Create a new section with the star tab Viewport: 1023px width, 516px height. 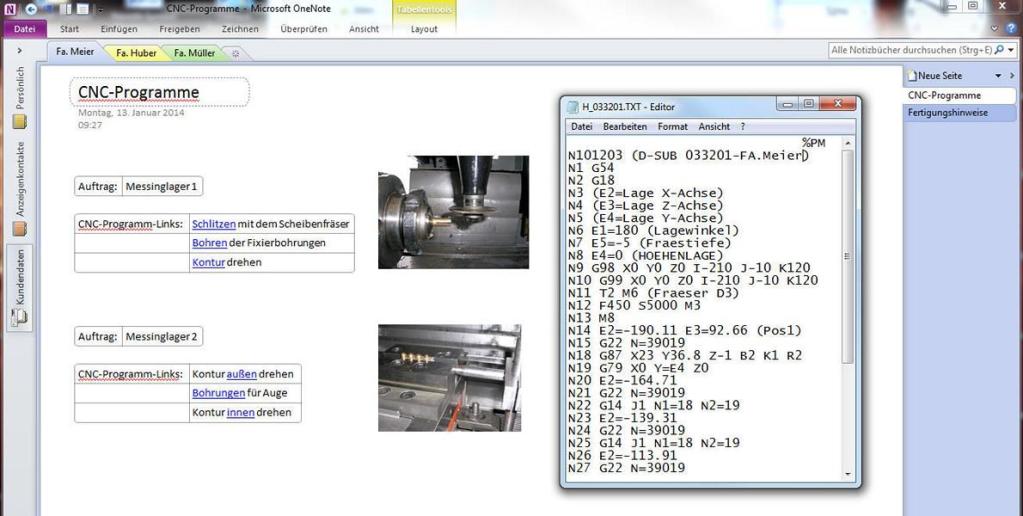coord(236,53)
